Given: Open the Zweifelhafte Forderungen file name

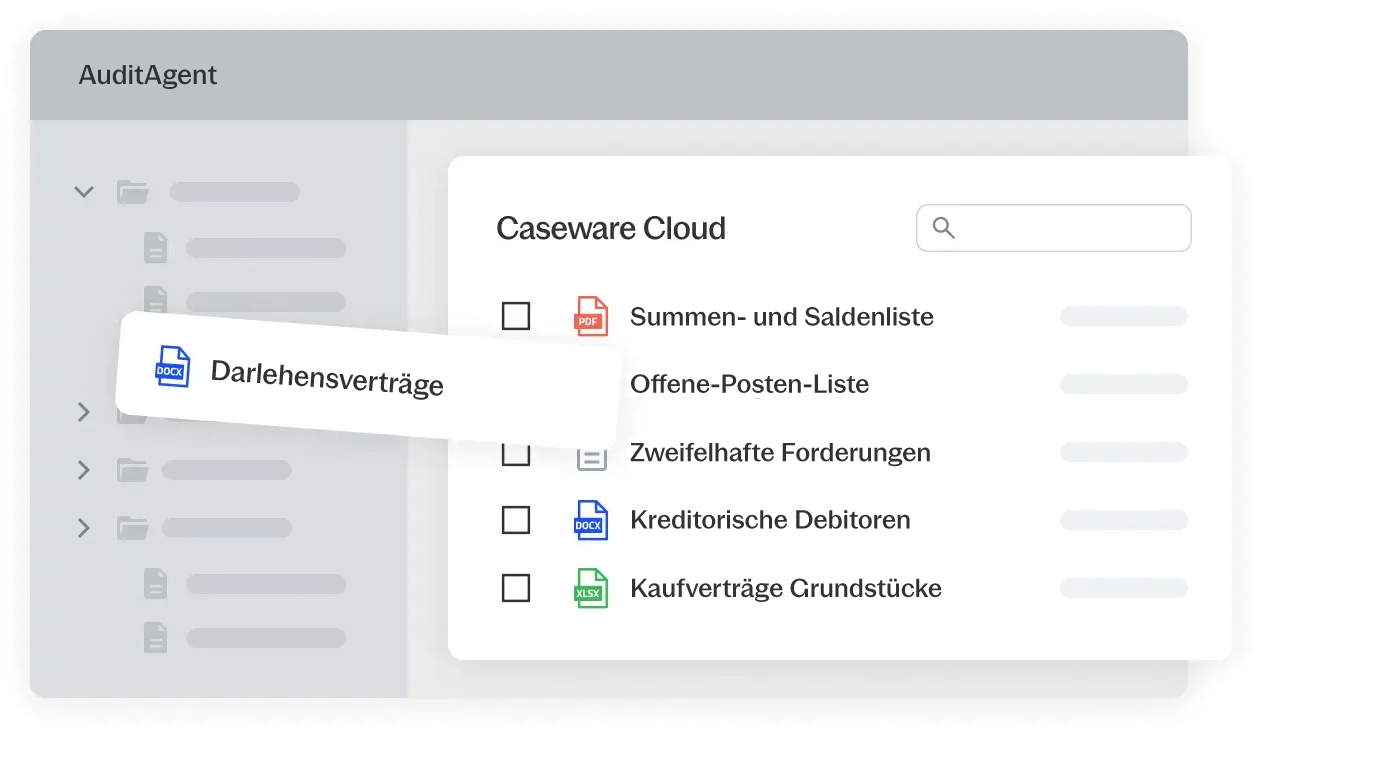Looking at the screenshot, I should click(x=780, y=452).
